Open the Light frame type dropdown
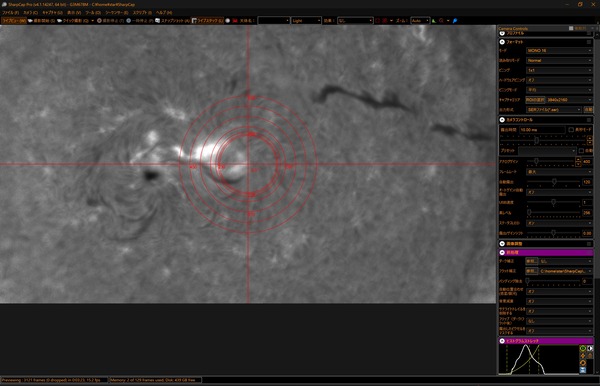 [x=306, y=21]
